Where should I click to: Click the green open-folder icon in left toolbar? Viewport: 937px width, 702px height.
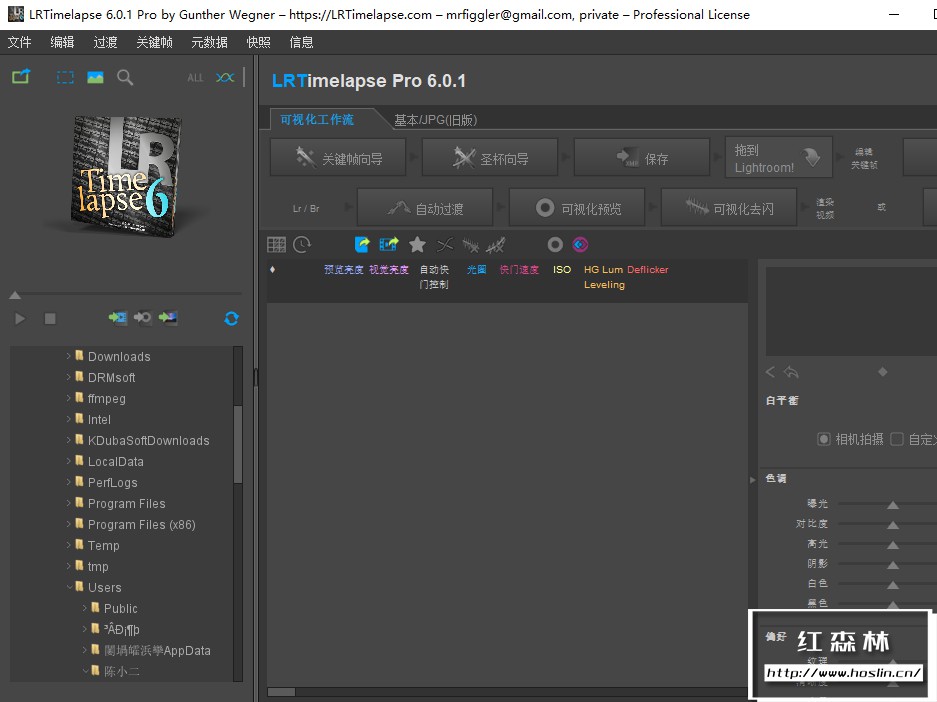point(21,77)
